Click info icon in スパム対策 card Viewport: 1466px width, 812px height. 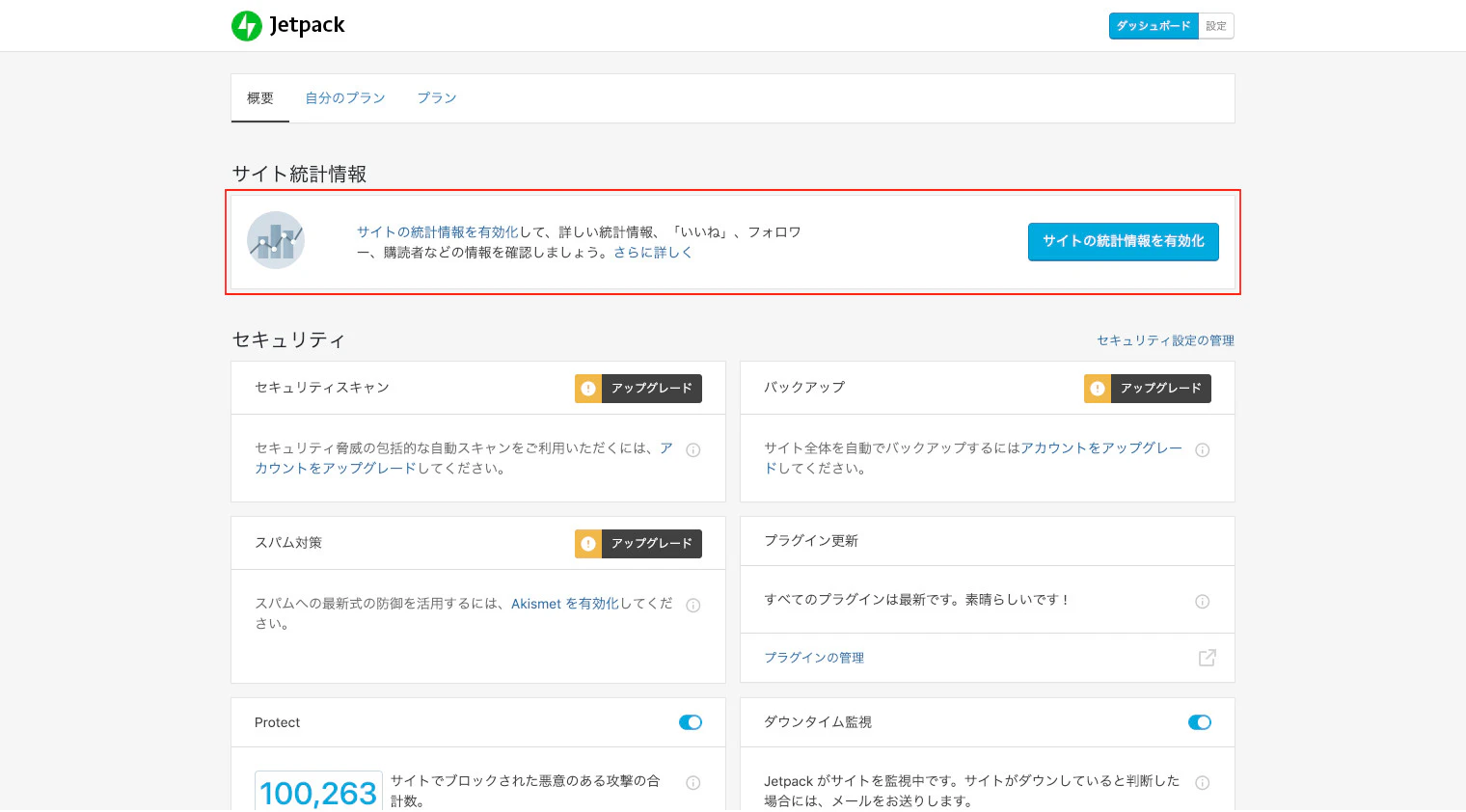tap(692, 606)
